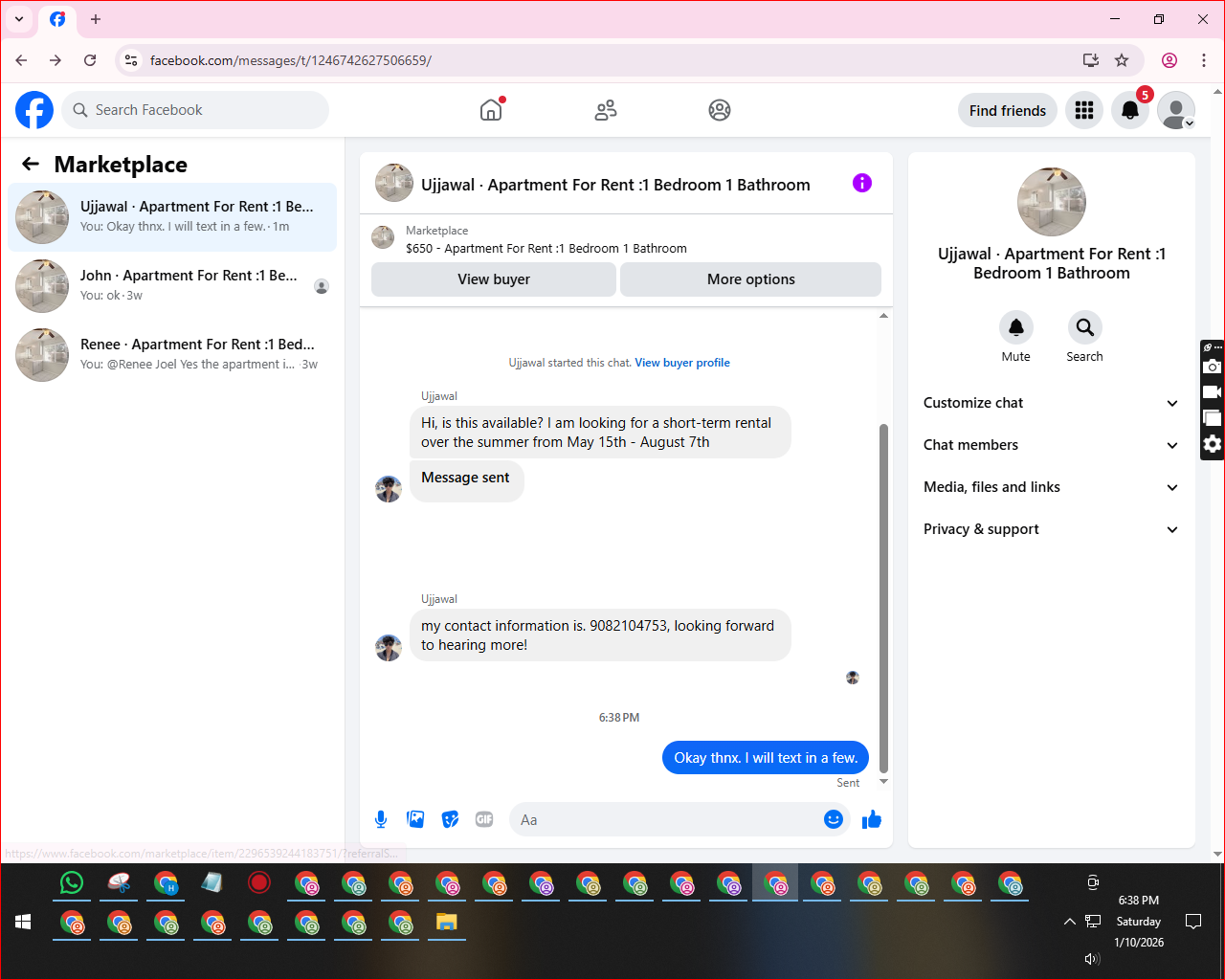
Task: Go back using the Marketplace back arrow
Action: [x=31, y=164]
